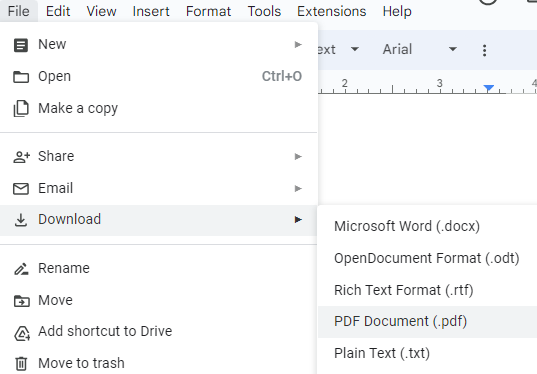
Task: Open the Tools menu
Action: click(x=264, y=11)
